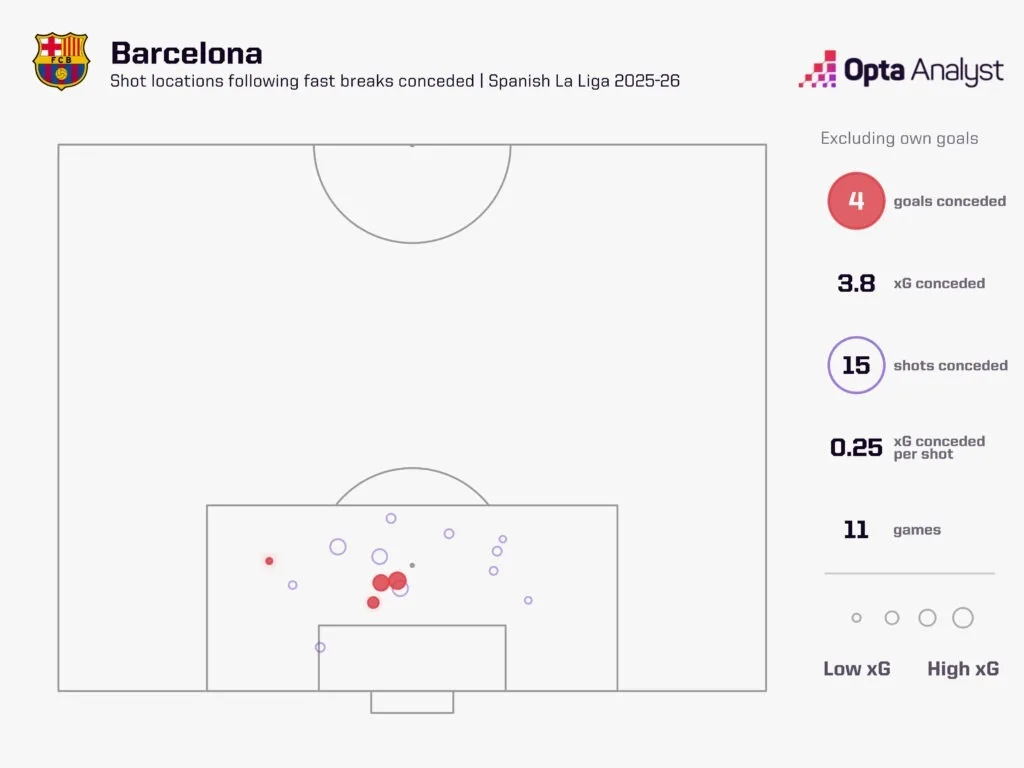This screenshot has height=768, width=1024.
Task: Click the Barcelona title text
Action: tap(186, 52)
